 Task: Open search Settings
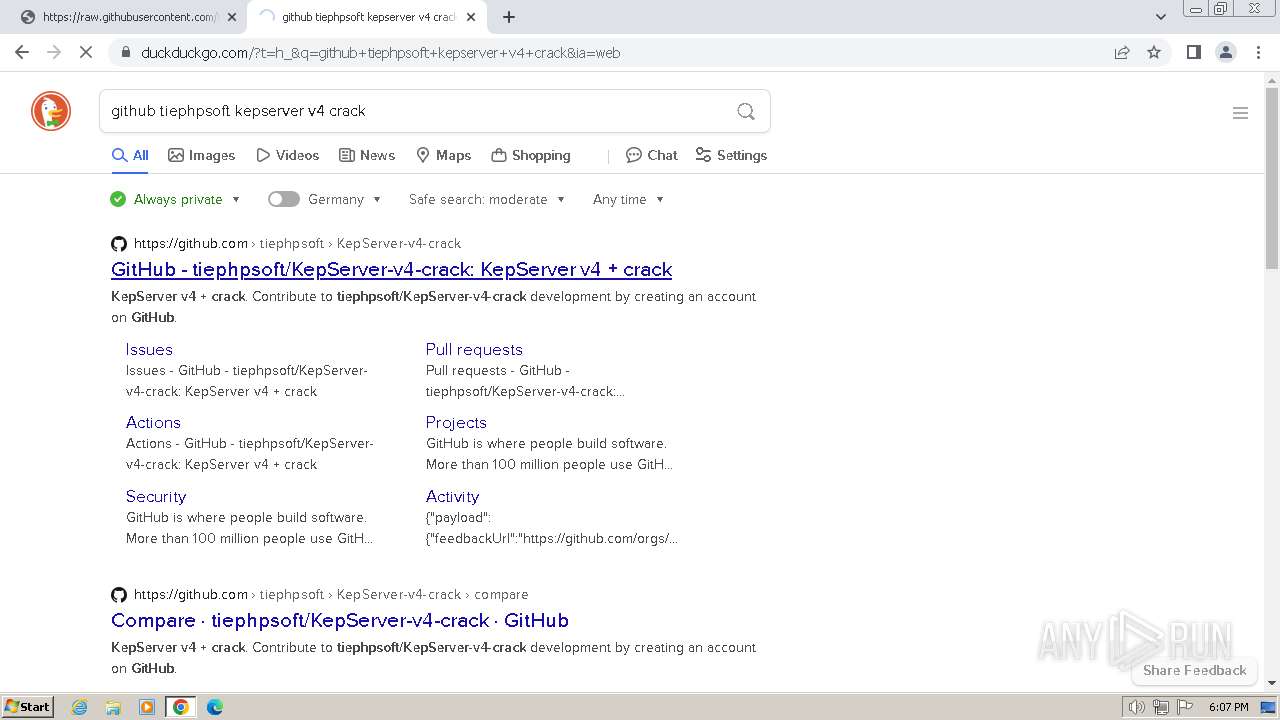pos(731,155)
